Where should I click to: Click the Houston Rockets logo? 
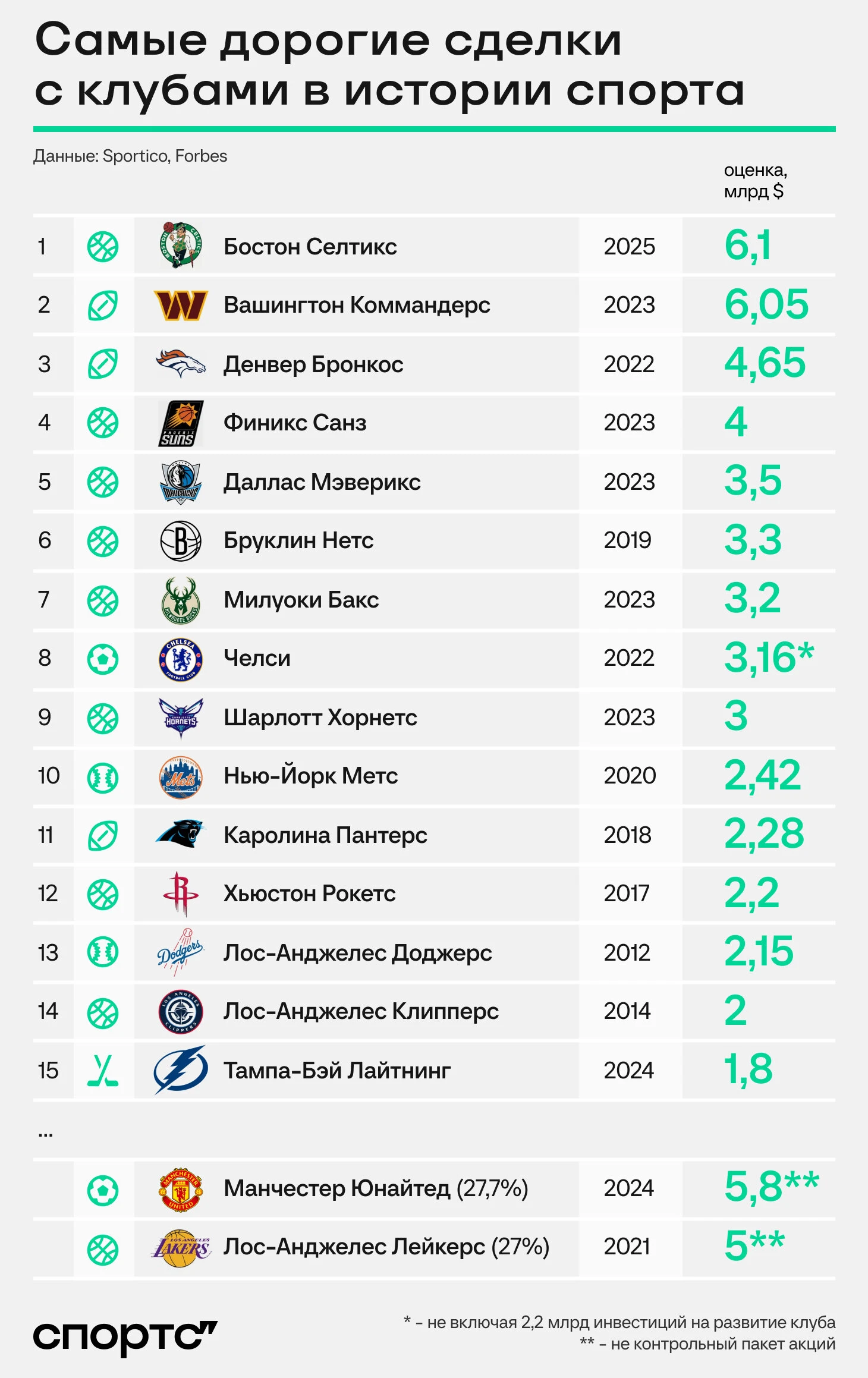point(181,894)
